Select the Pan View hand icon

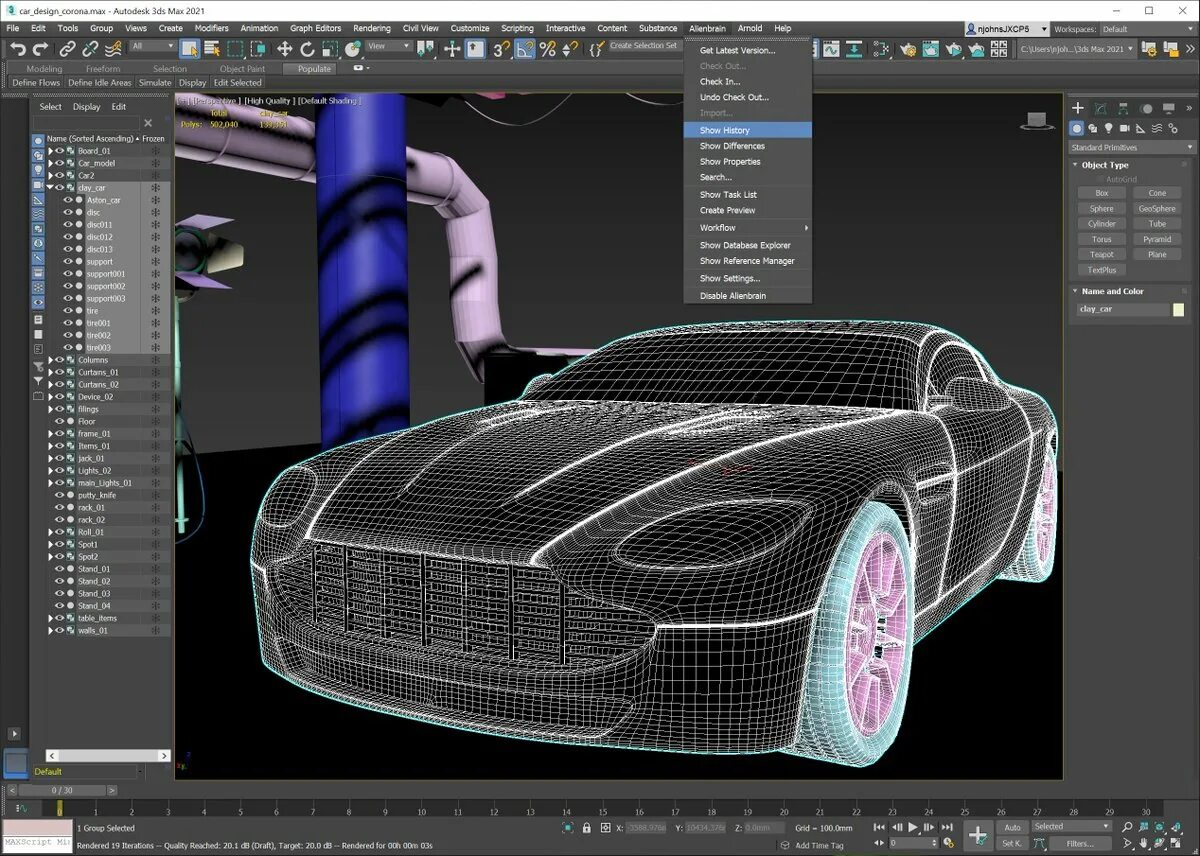(x=1146, y=843)
